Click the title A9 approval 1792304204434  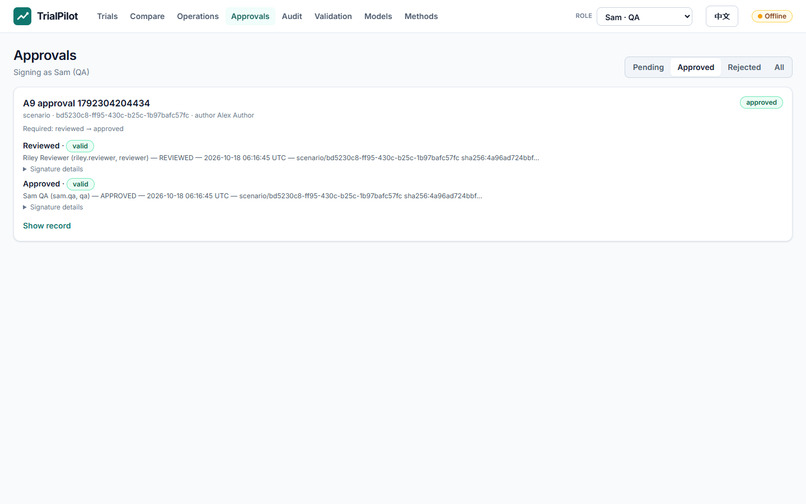(x=86, y=103)
